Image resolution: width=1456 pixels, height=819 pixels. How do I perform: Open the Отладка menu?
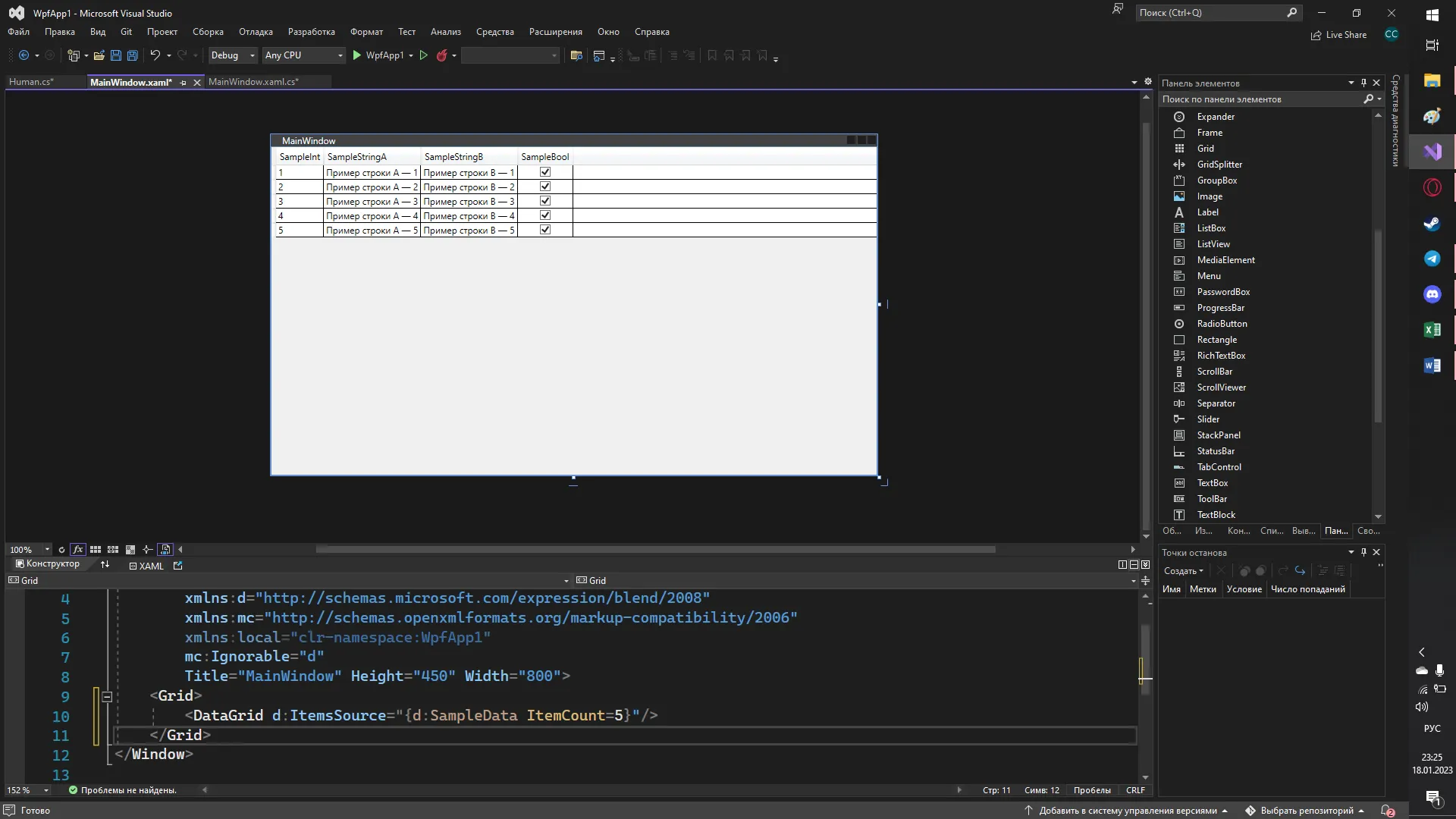(256, 32)
